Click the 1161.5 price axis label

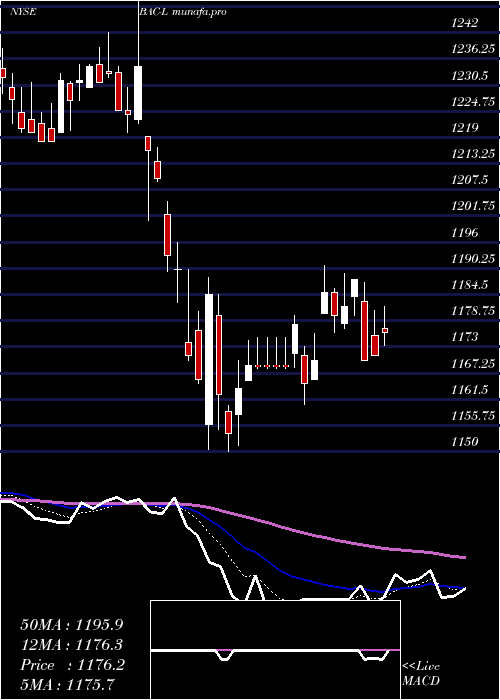pos(469,390)
